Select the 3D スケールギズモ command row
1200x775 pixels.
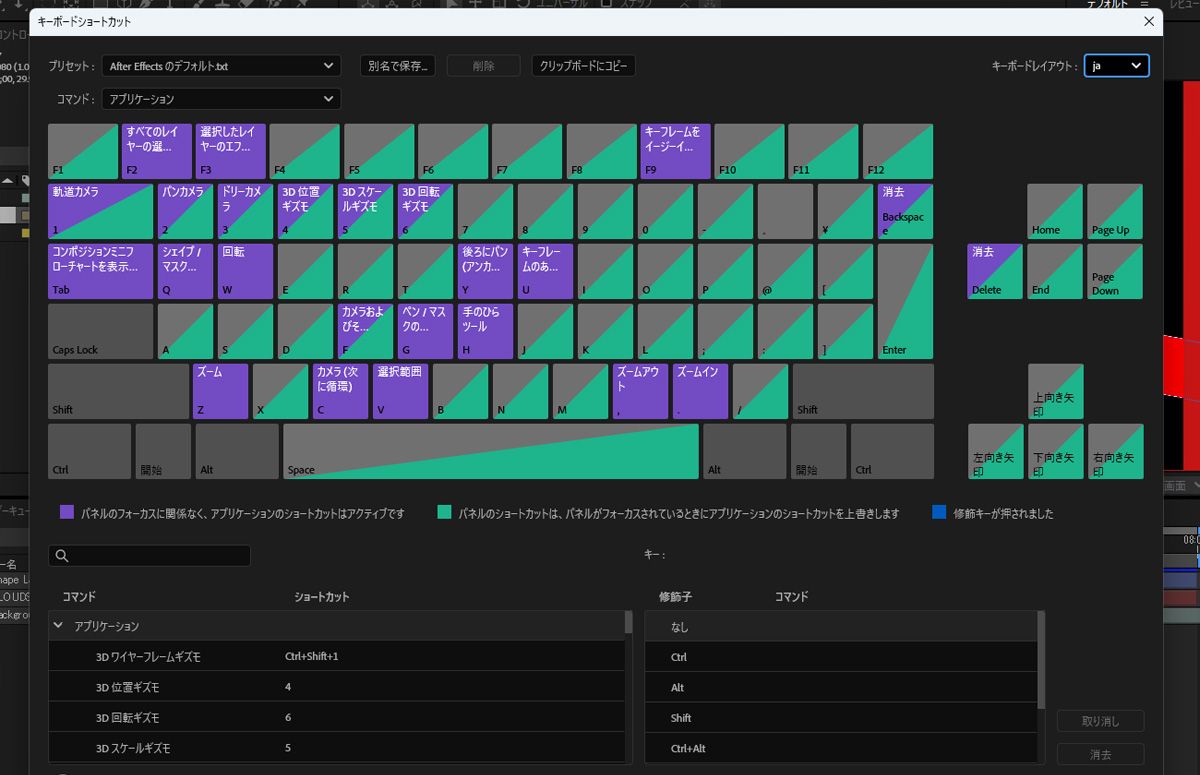point(336,748)
